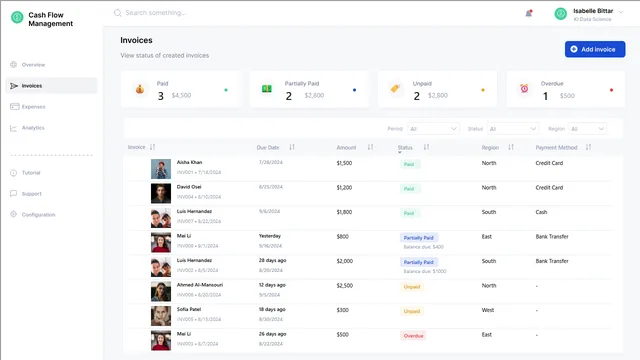Click the Unpaid tag icon

[395, 89]
